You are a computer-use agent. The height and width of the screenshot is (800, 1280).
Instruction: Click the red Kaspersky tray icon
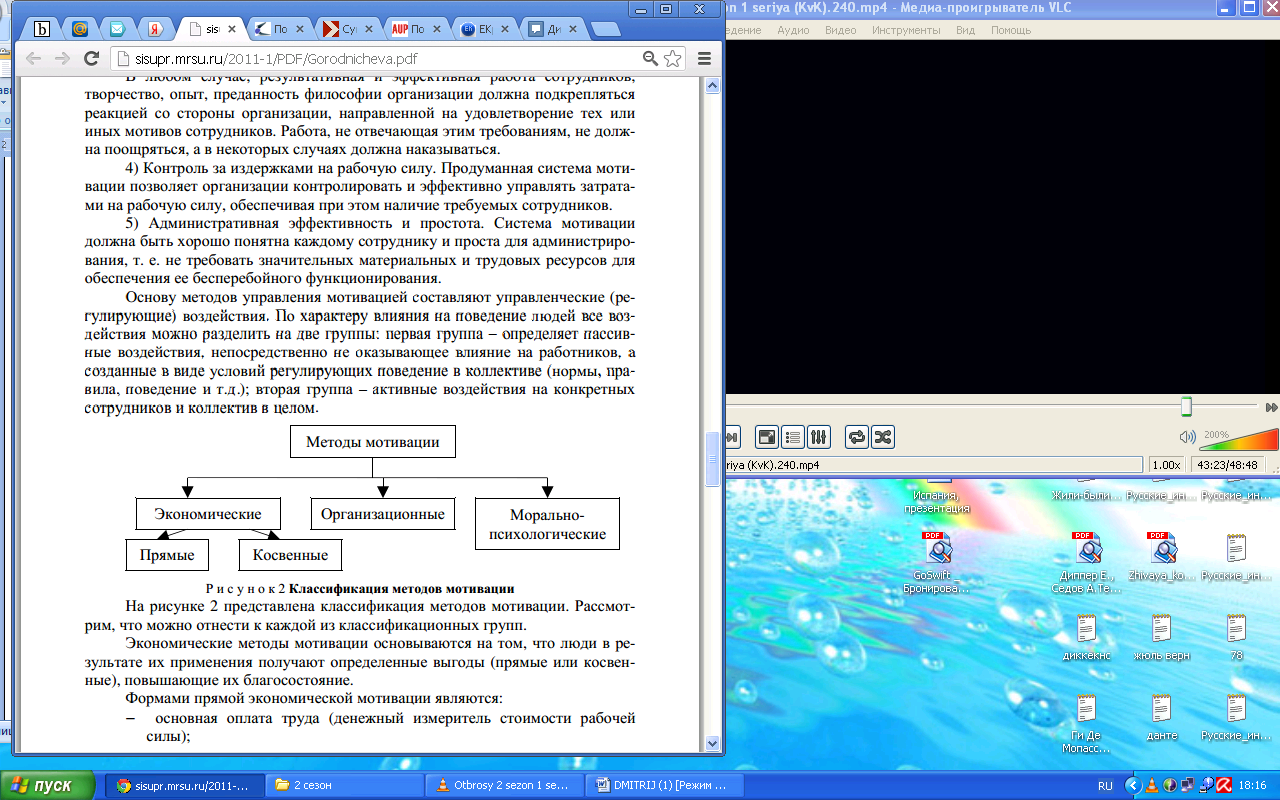[x=1224, y=785]
